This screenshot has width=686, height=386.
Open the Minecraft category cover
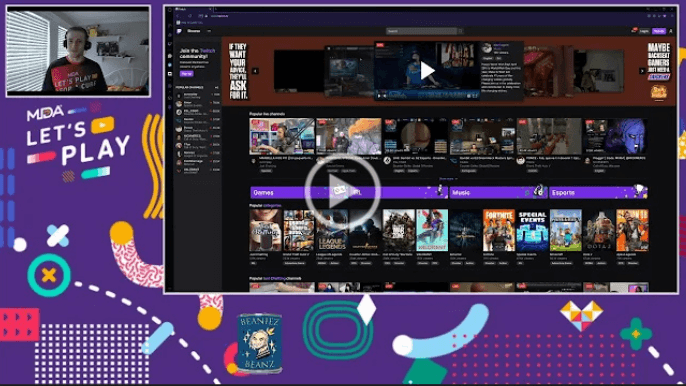tap(566, 230)
